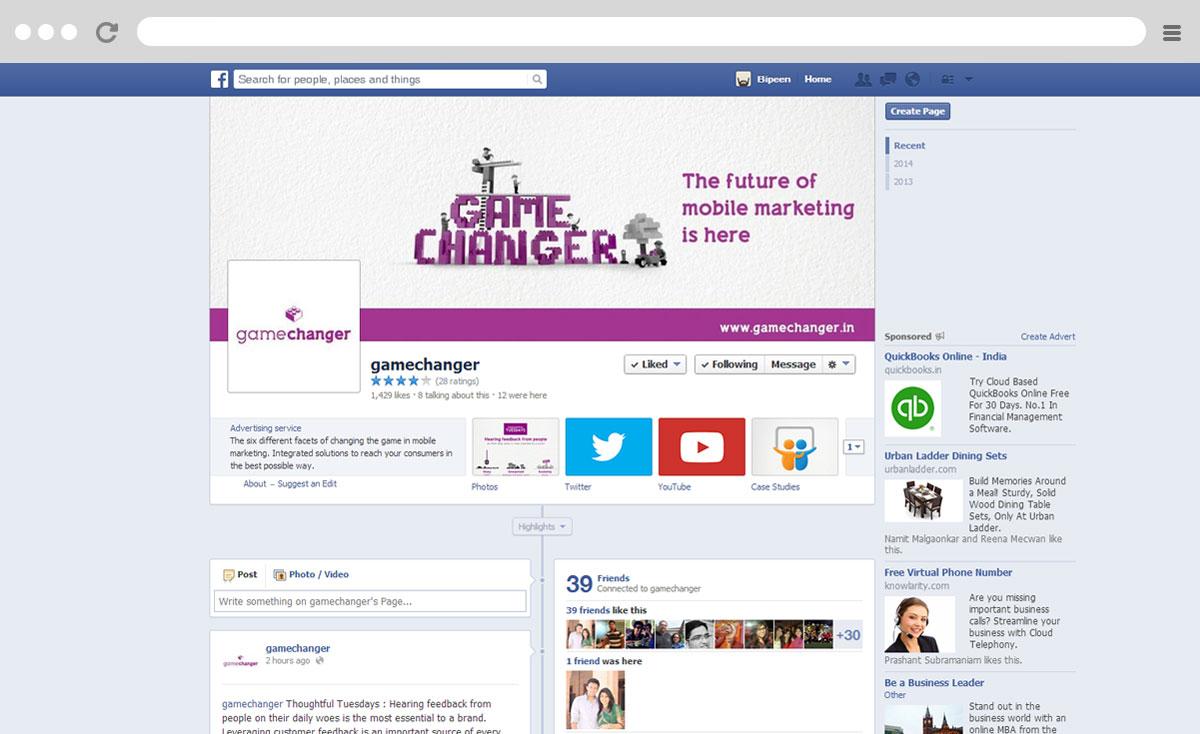
Task: Open the Twitter app tile
Action: (608, 446)
